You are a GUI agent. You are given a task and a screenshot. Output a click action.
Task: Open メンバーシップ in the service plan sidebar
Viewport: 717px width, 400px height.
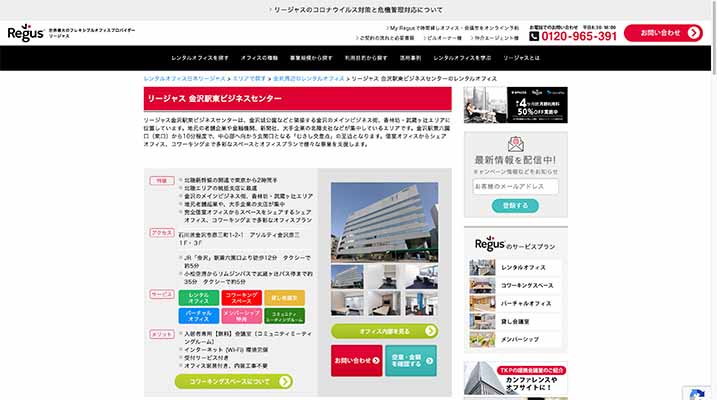coord(515,340)
